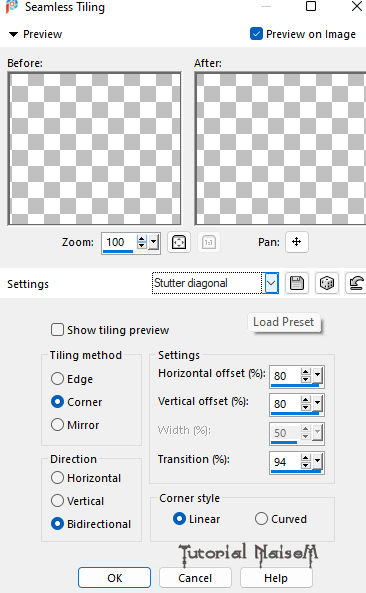Image resolution: width=366 pixels, height=593 pixels.
Task: Click the PaintShop Pro logo icon
Action: (x=12, y=6)
